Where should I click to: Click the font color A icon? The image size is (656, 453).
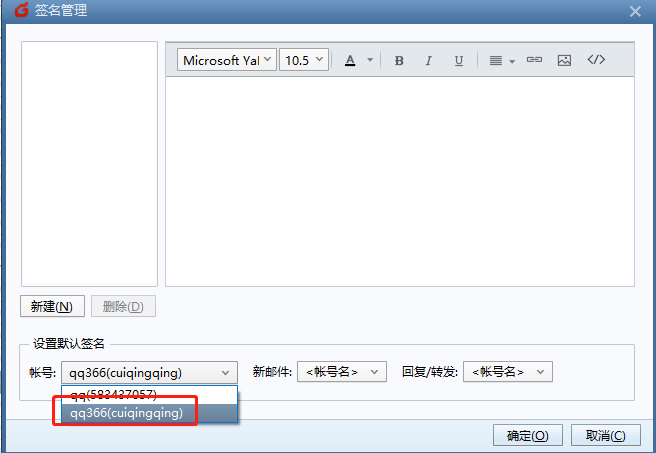(x=350, y=60)
